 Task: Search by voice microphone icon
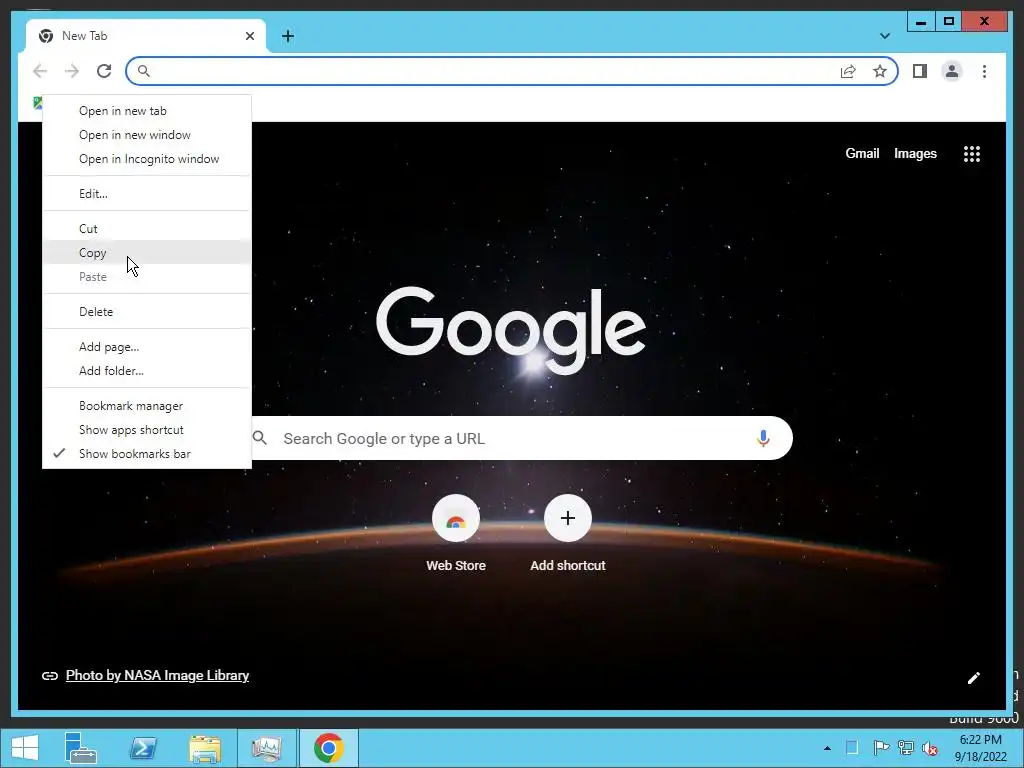pyautogui.click(x=763, y=438)
